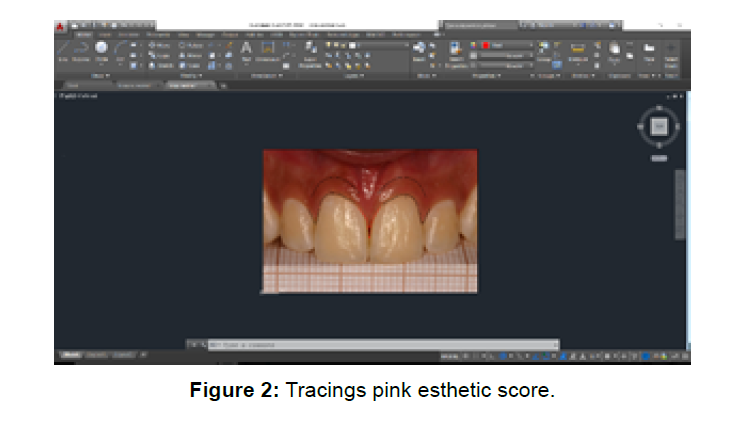The width and height of the screenshot is (737, 424).
Task: Toggle MODEL space button in status bar
Action: [451, 355]
